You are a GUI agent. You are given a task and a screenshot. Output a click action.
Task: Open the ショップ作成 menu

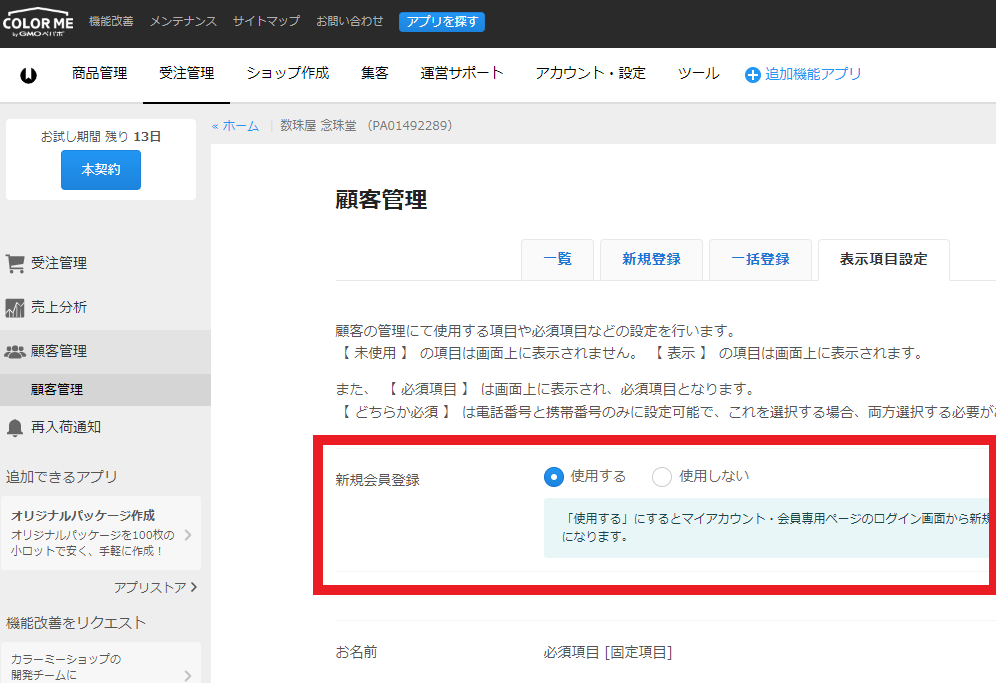[287, 74]
